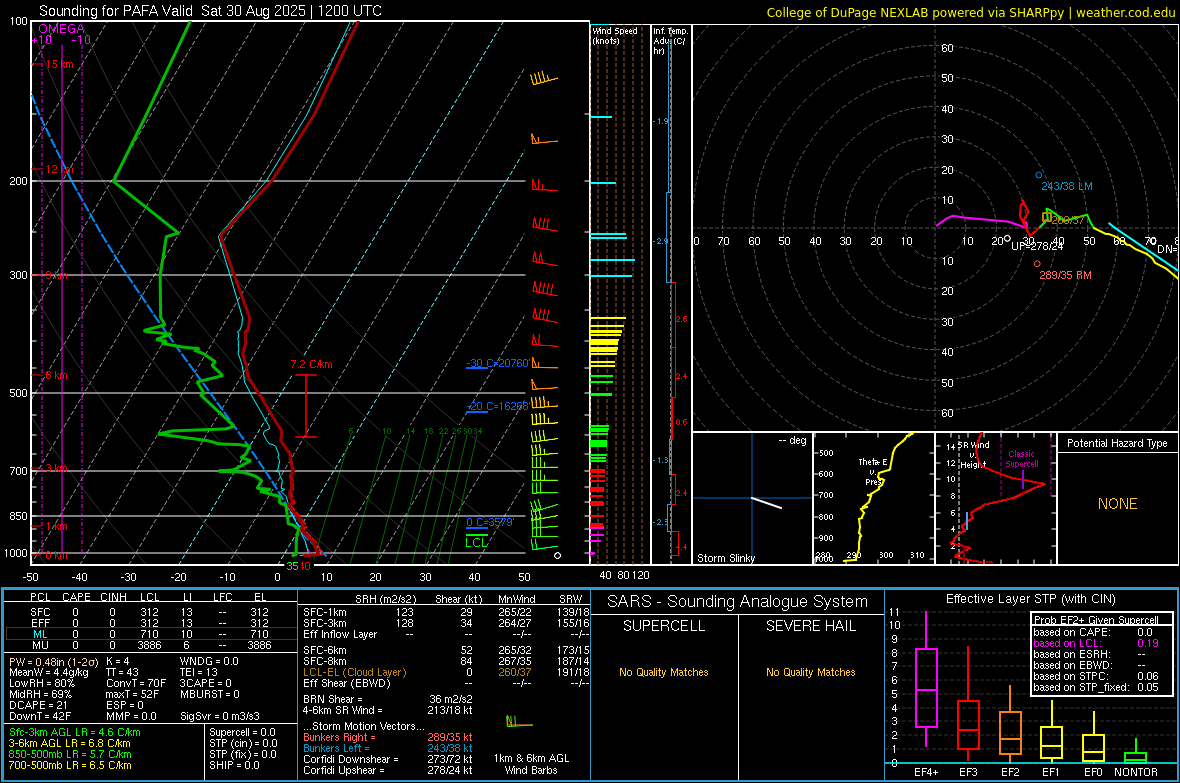The image size is (1180, 783).
Task: Click the 'Storm Slinky' panel label
Action: click(x=725, y=558)
